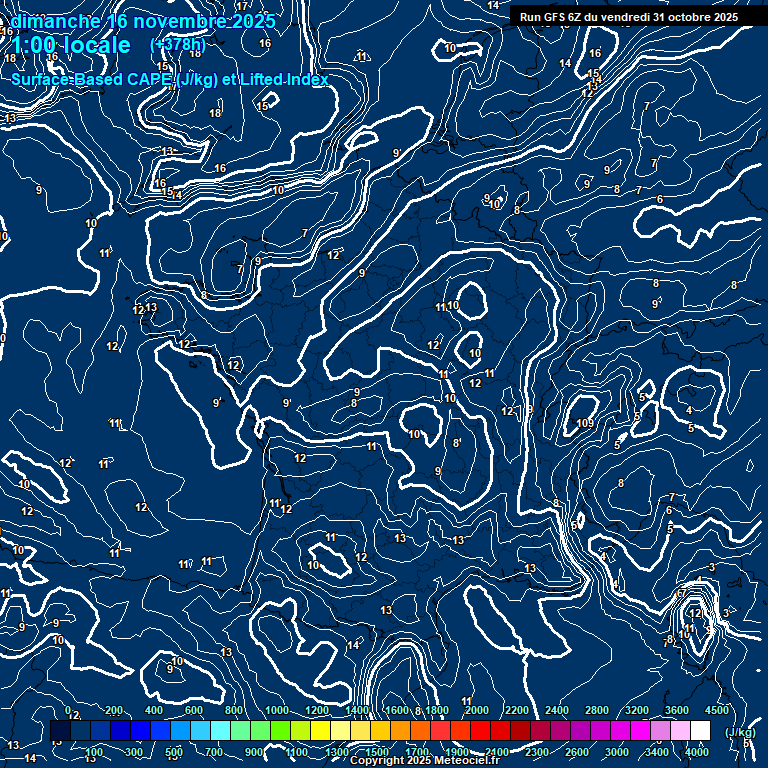Click the '109' contour label on map
Viewport: 768px width, 768px height.
click(x=585, y=424)
